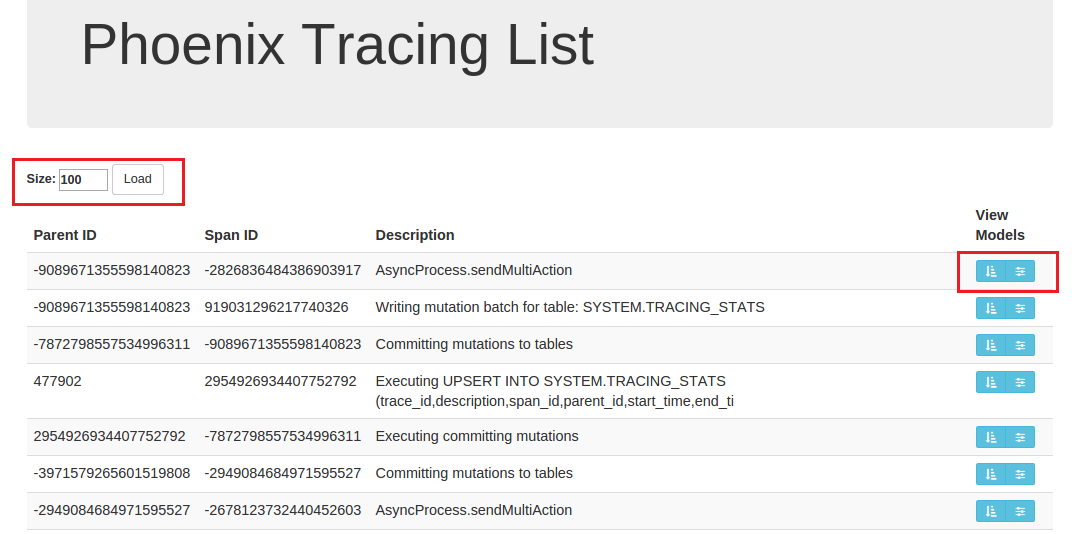This screenshot has width=1090, height=534.
Task: Click sort-bars icon for span -2678123732440452603
Action: coord(991,511)
